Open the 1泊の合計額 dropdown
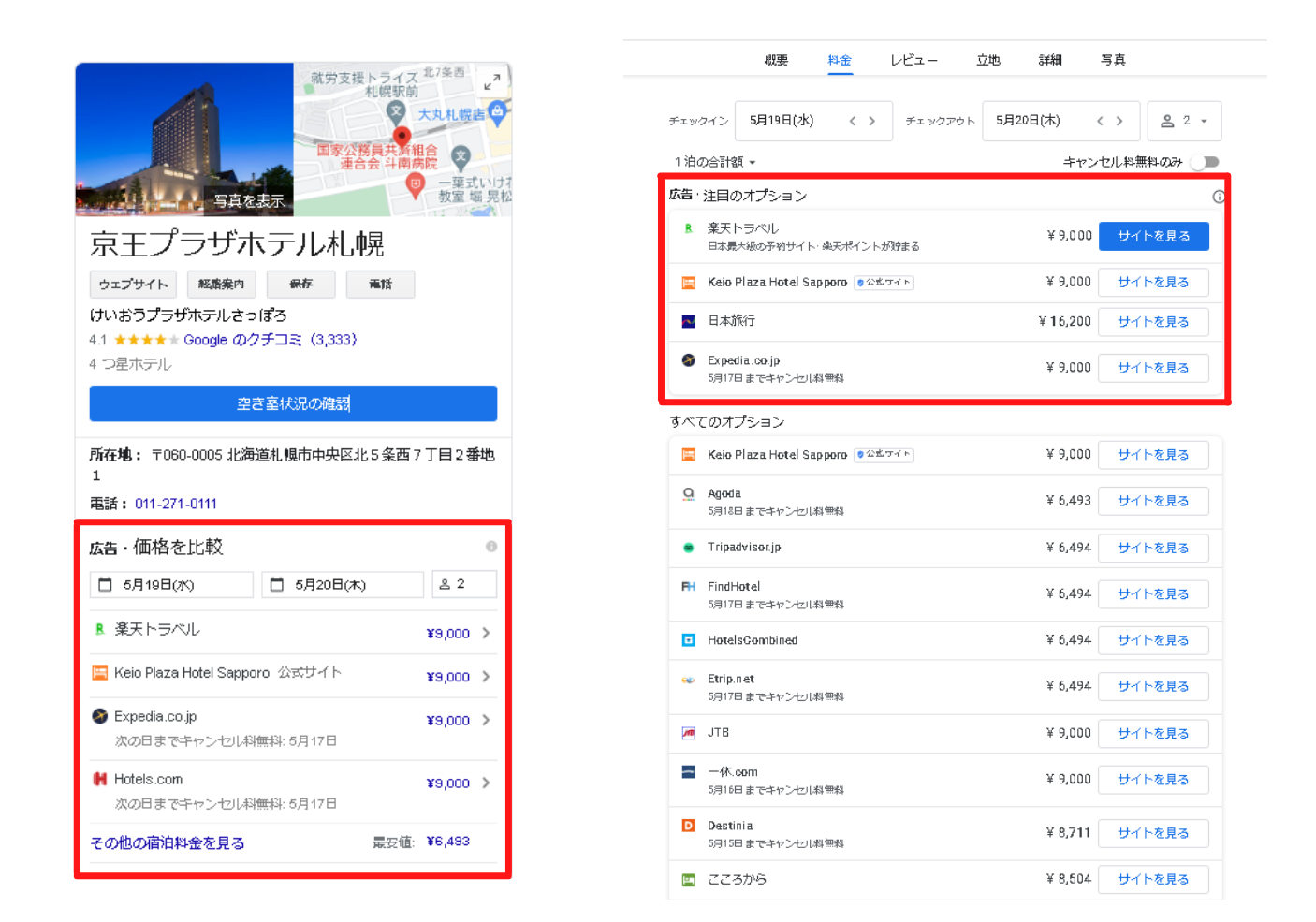 [x=715, y=162]
